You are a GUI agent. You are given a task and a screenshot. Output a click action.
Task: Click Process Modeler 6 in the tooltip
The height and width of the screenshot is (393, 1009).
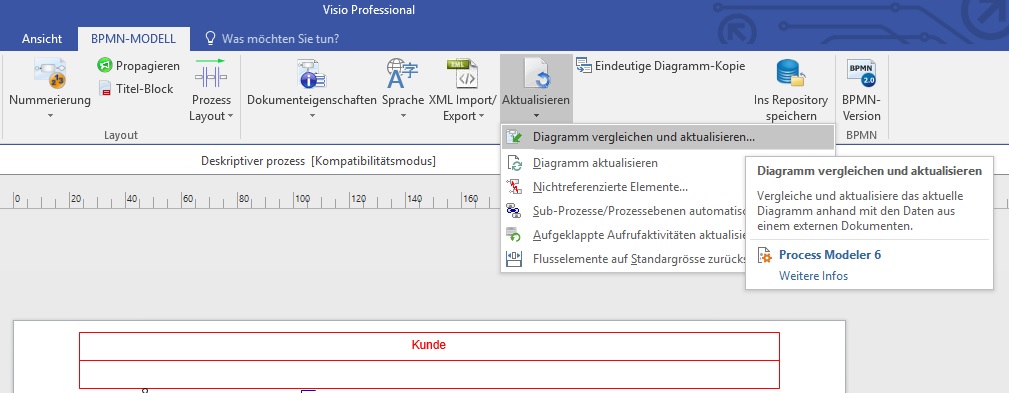click(829, 255)
